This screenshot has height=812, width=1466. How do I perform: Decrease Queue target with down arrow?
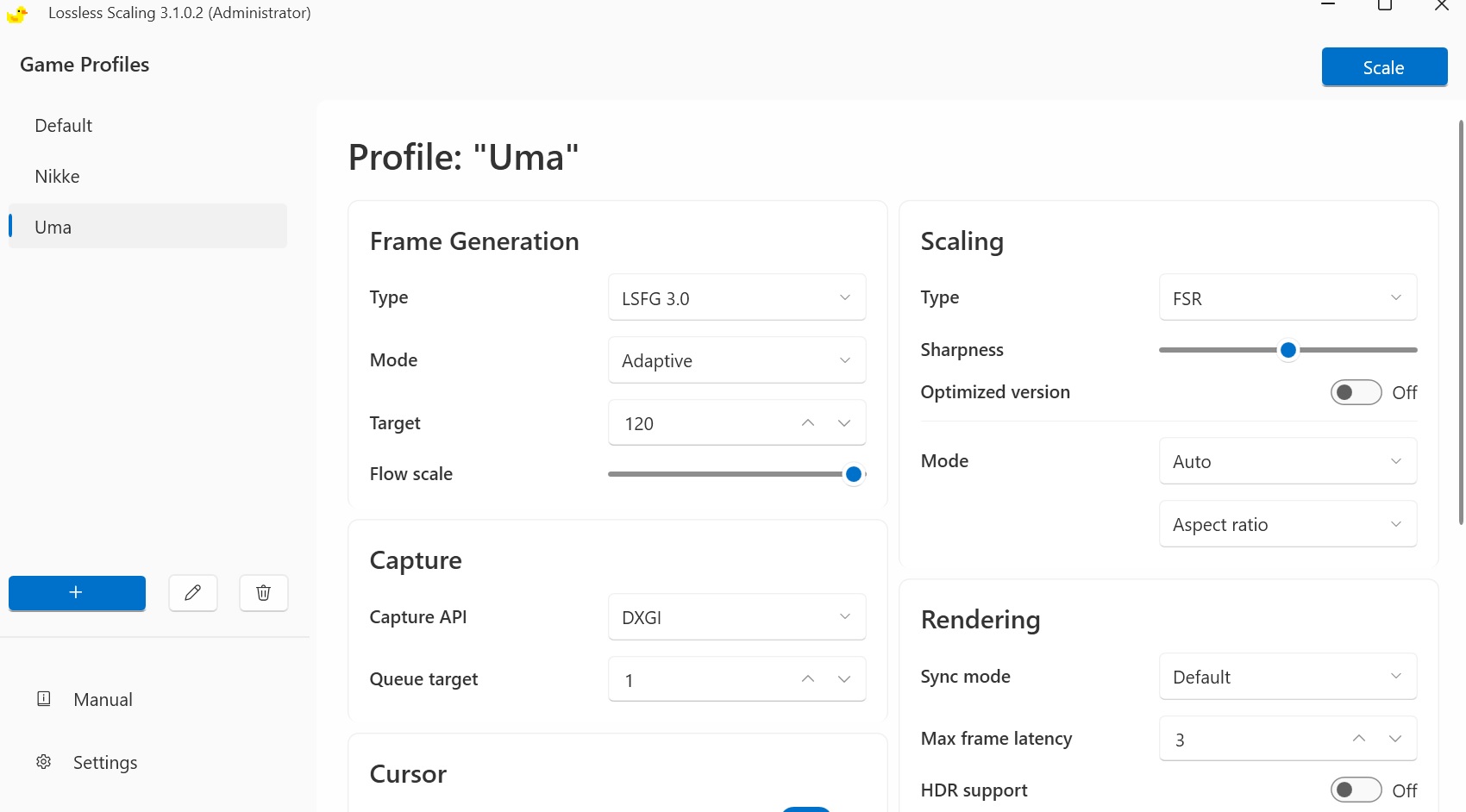click(x=844, y=679)
